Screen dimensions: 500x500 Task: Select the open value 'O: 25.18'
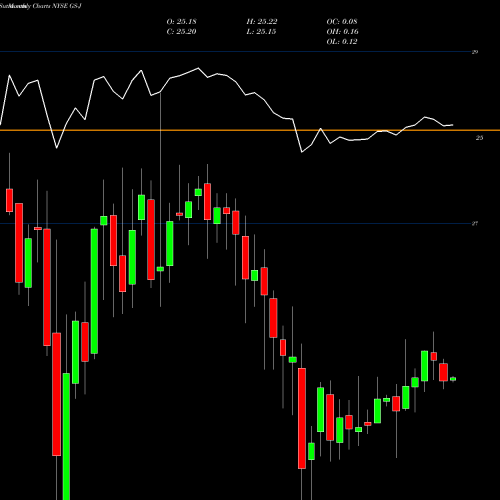point(181,22)
